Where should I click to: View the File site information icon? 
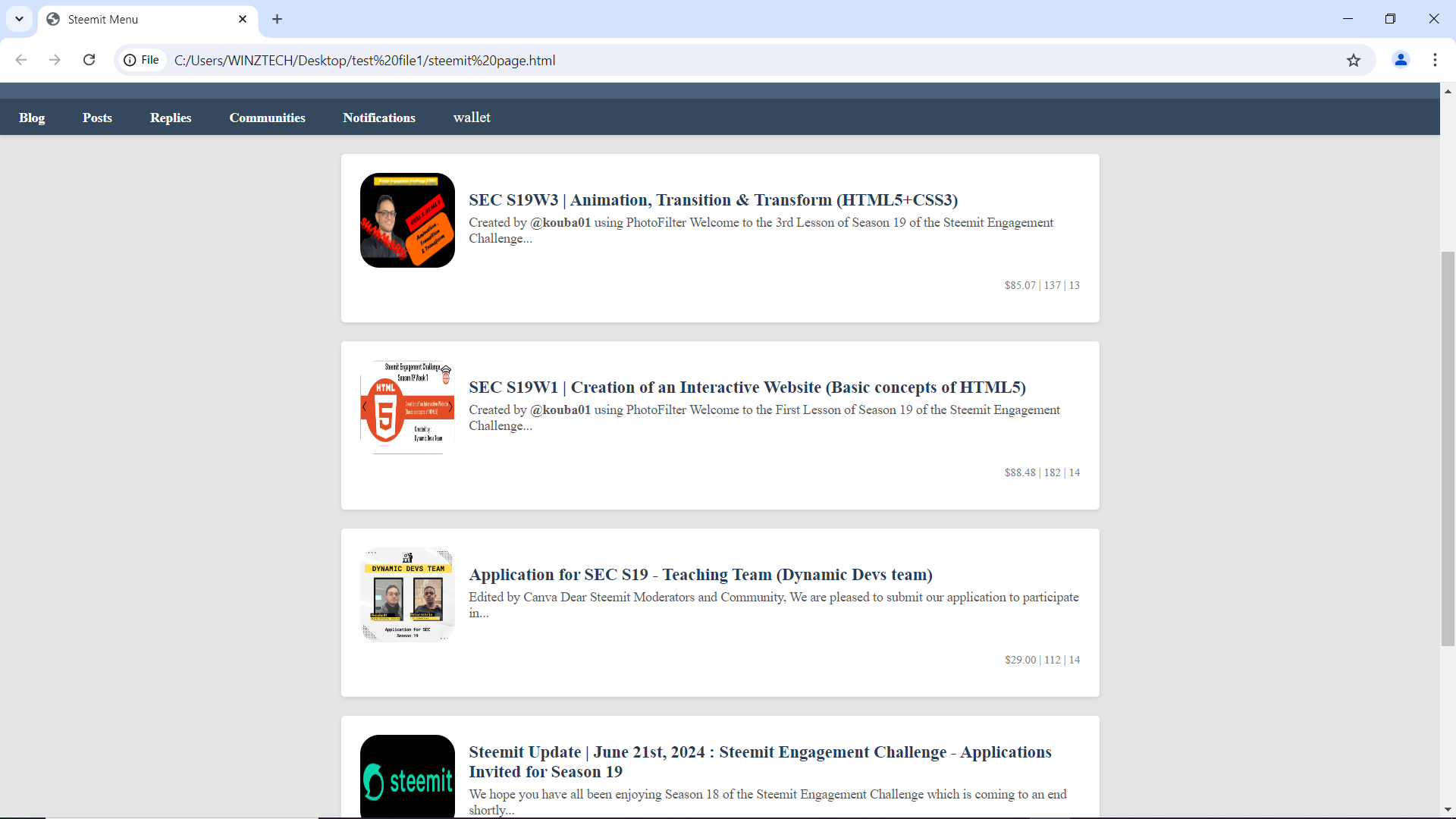(x=142, y=60)
